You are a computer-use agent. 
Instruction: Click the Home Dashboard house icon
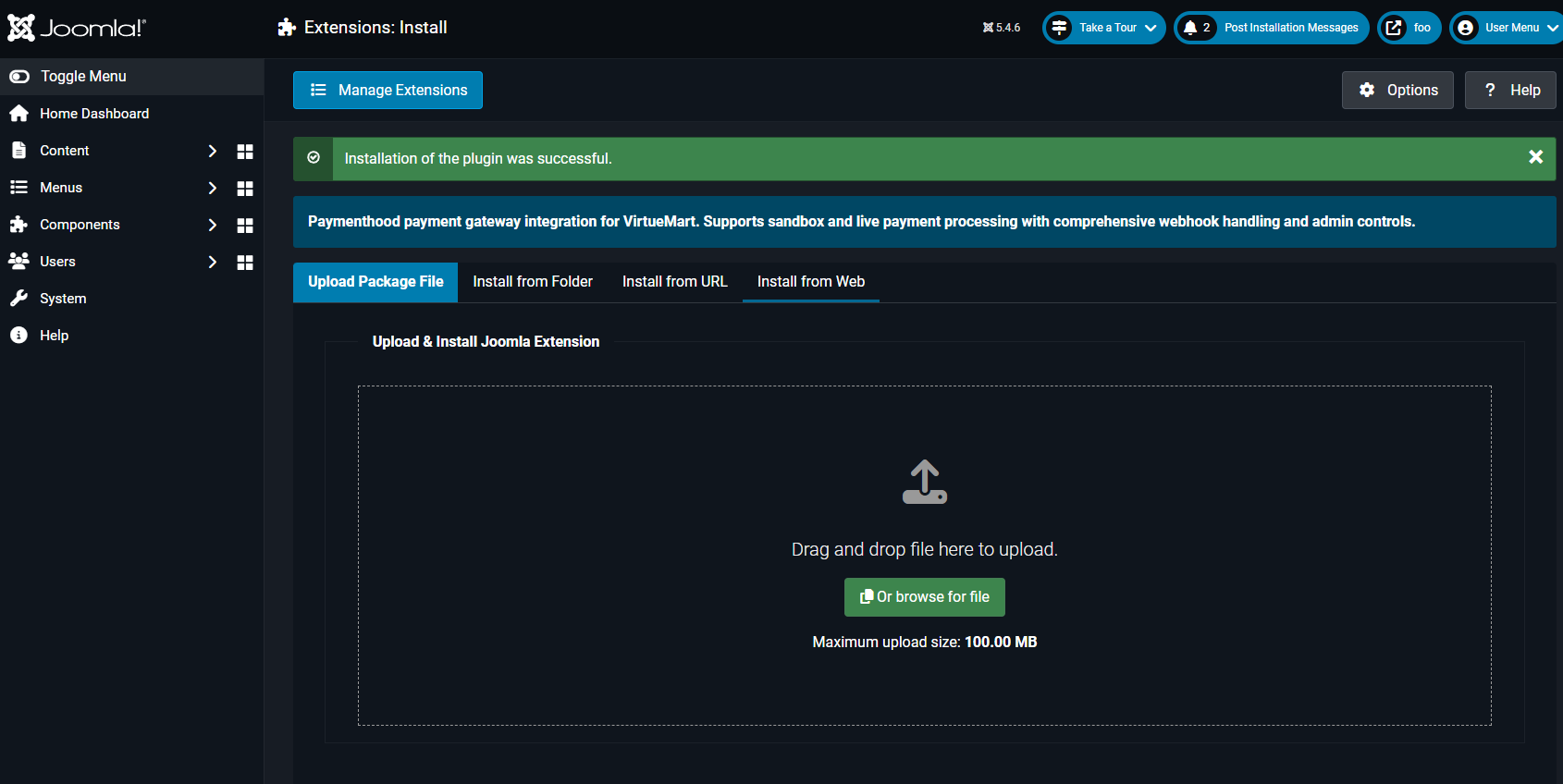pos(18,114)
